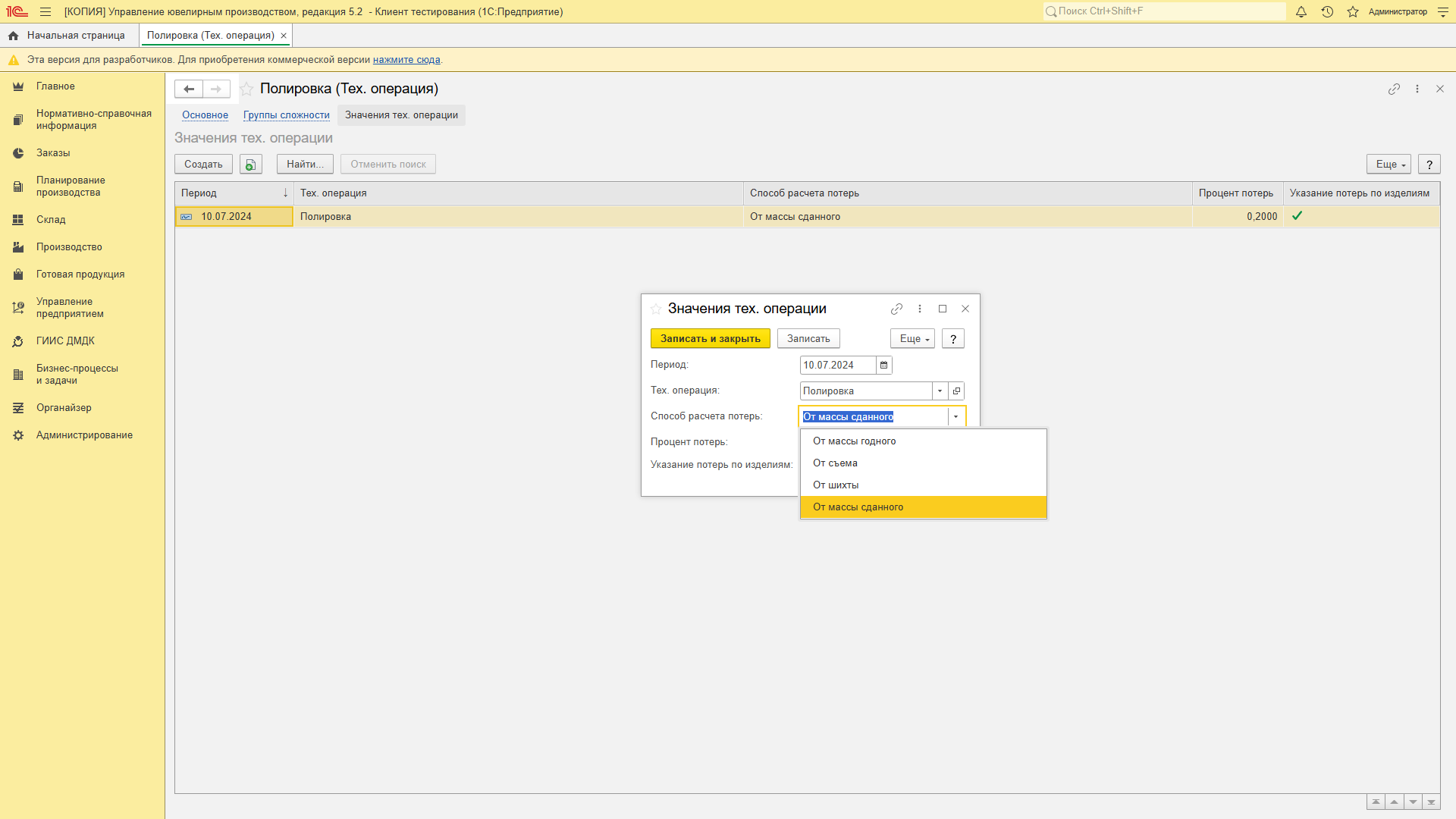Switch to Группы сложности tab link
The image size is (1456, 819).
286,115
